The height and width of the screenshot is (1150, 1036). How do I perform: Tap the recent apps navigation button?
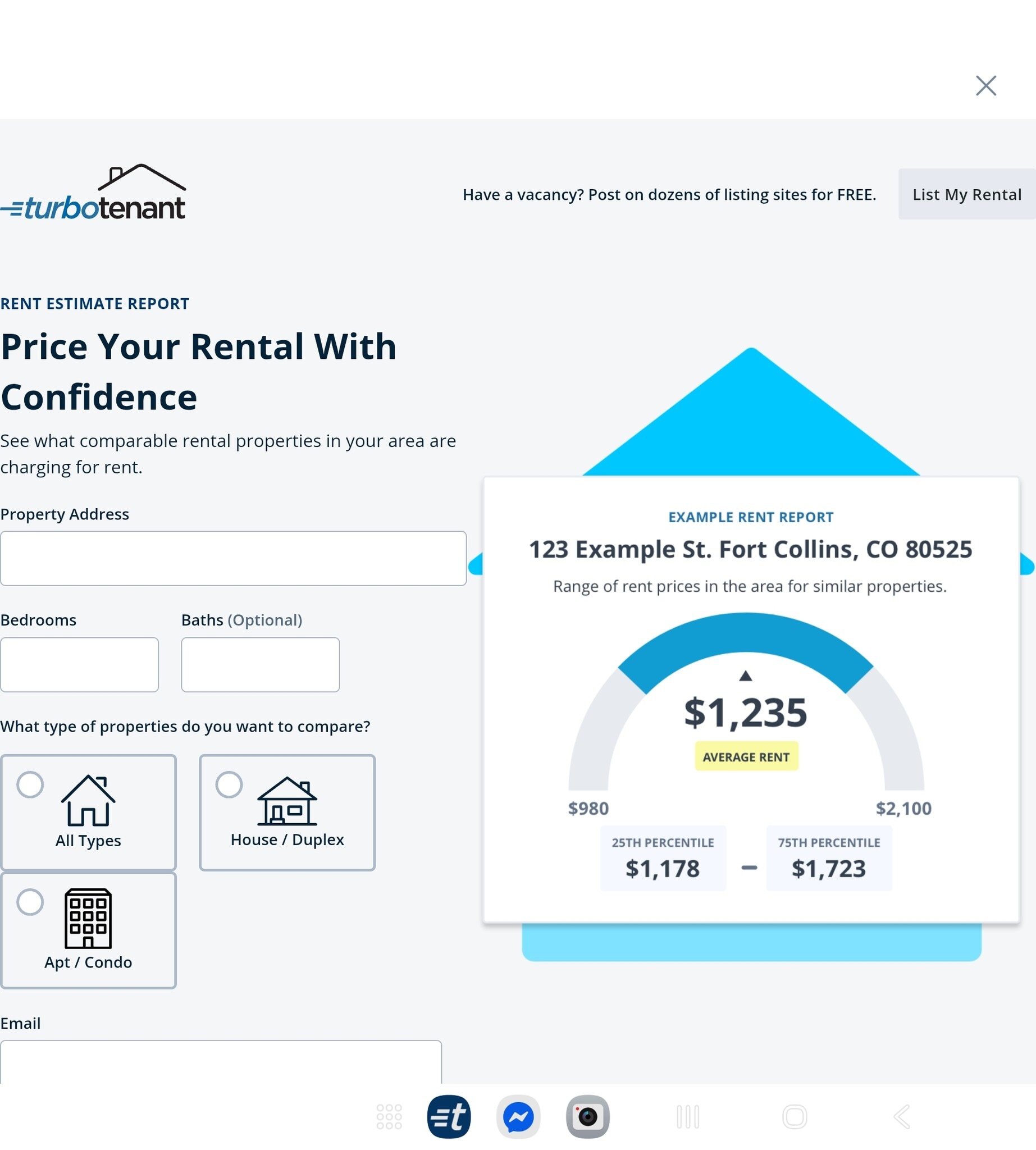pyautogui.click(x=688, y=1116)
